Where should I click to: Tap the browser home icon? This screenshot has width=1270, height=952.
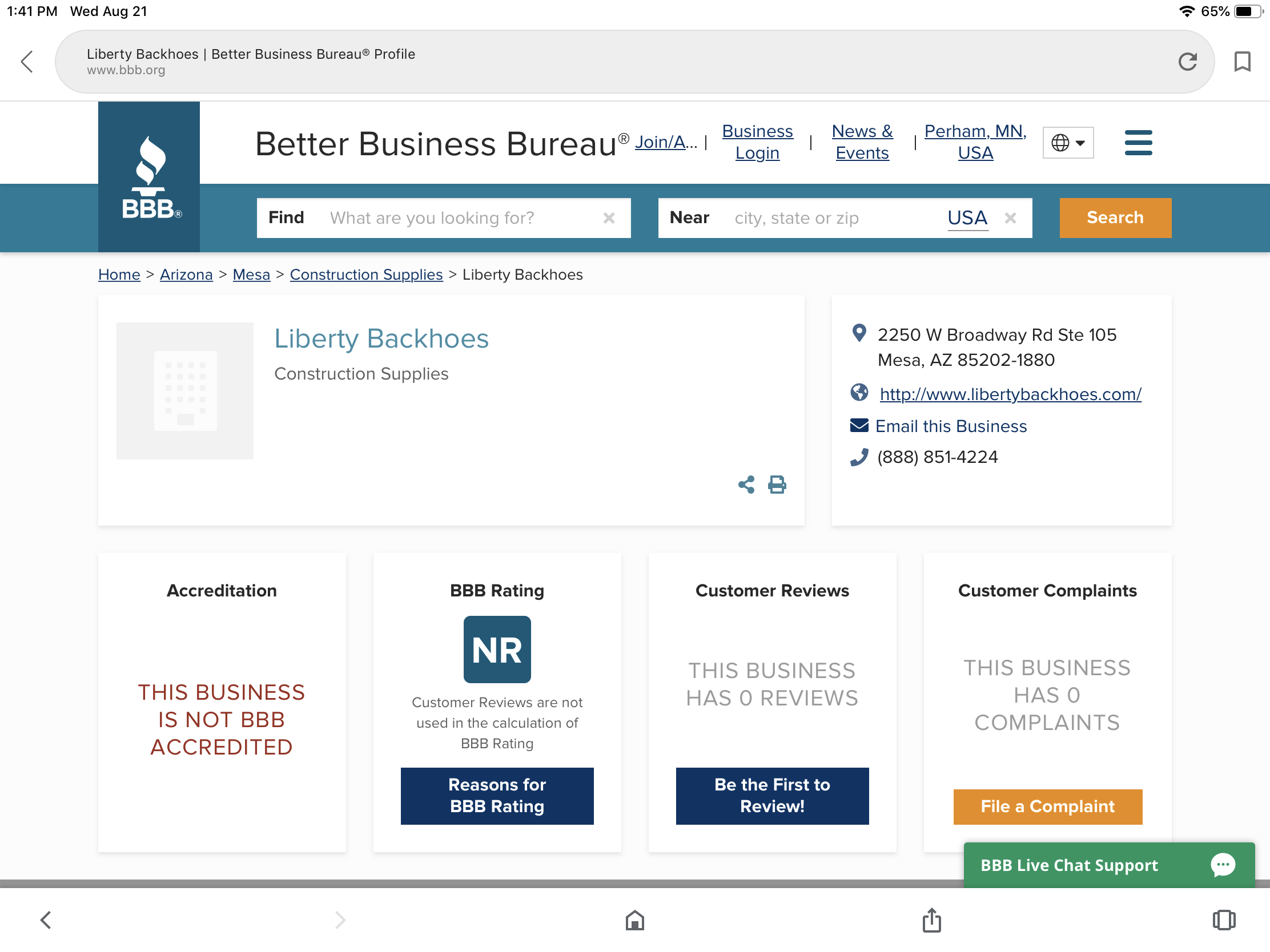click(x=634, y=920)
